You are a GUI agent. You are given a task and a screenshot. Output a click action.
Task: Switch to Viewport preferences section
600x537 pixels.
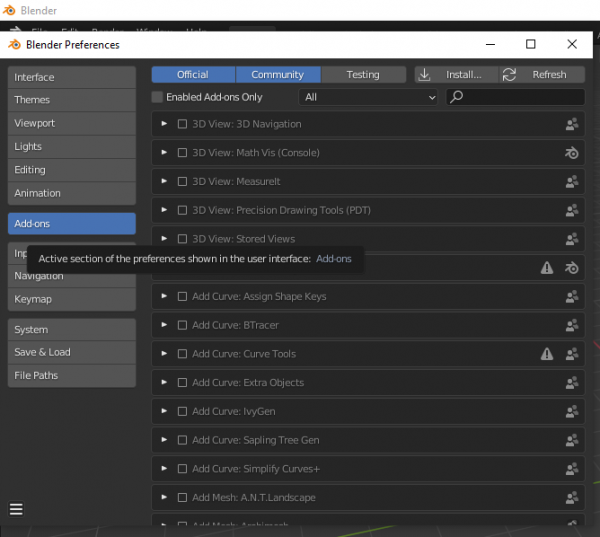(72, 123)
